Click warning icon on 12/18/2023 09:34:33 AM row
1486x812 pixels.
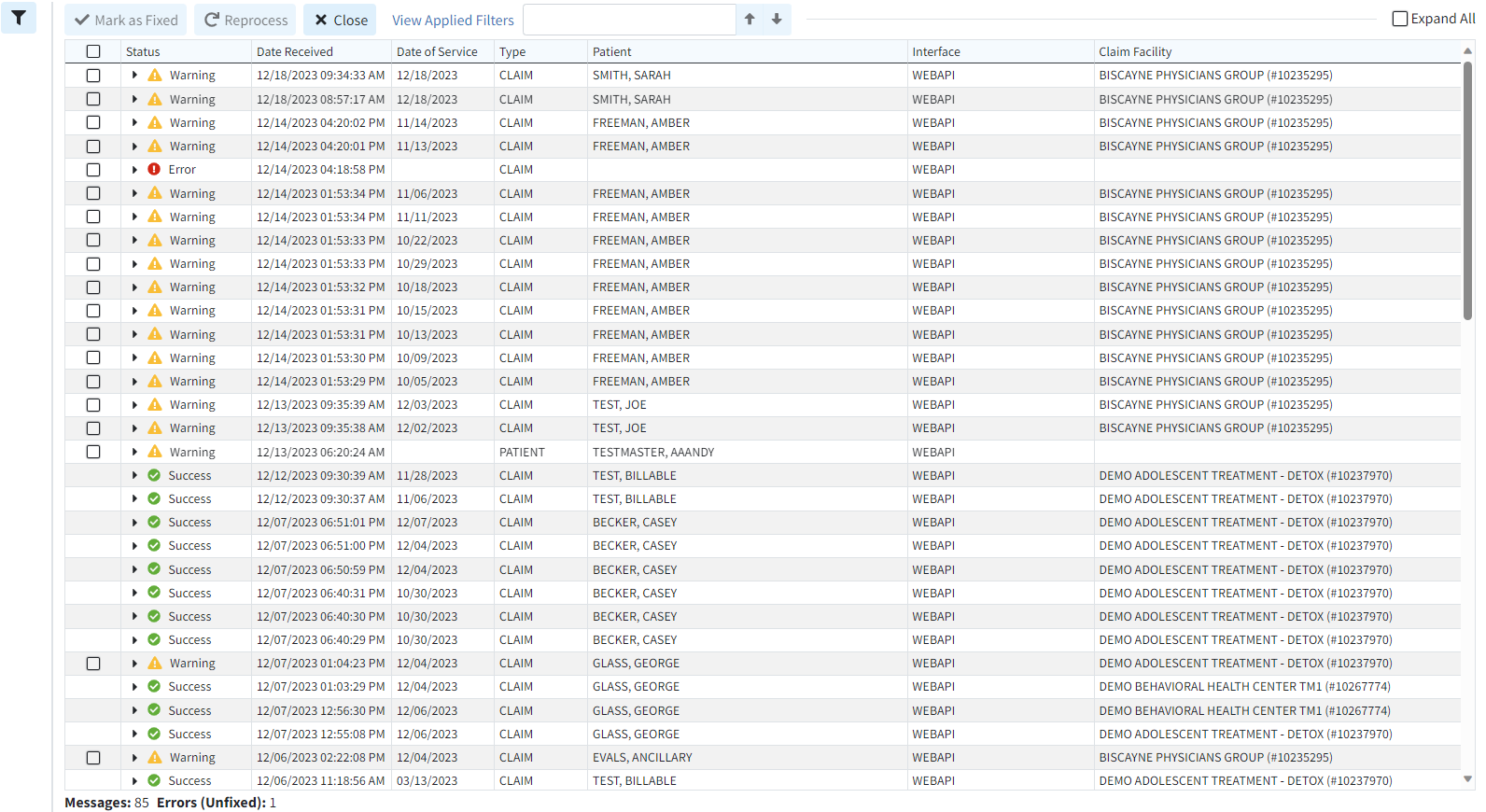[155, 76]
